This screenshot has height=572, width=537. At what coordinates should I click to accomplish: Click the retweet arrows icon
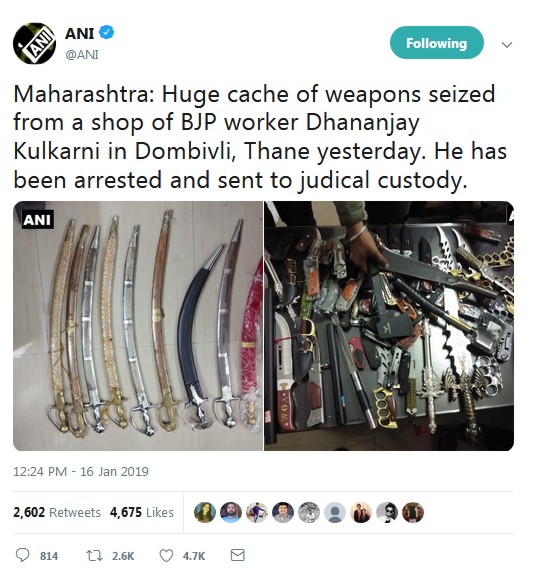[x=93, y=556]
